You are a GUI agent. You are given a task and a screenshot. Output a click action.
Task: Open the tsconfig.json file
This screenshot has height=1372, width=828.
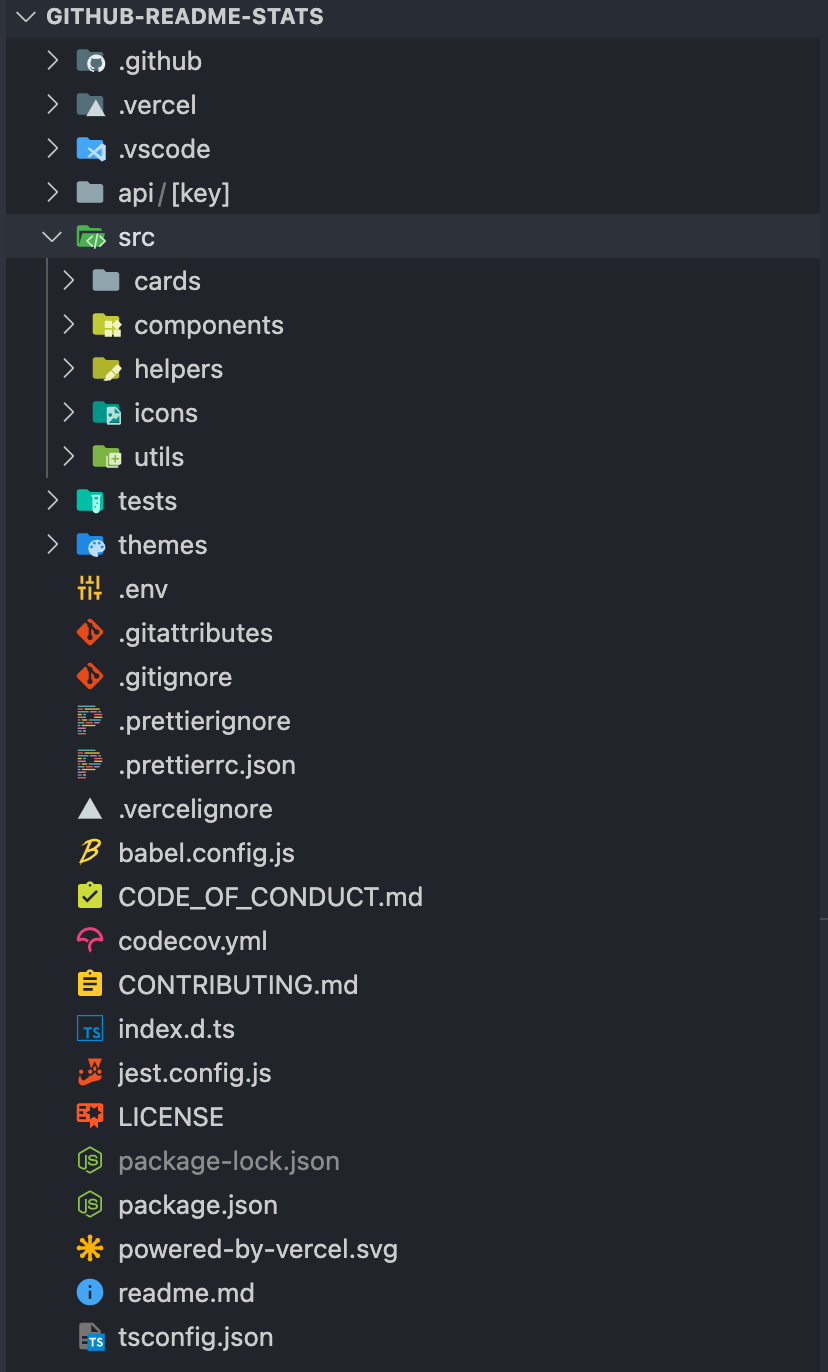(196, 1337)
